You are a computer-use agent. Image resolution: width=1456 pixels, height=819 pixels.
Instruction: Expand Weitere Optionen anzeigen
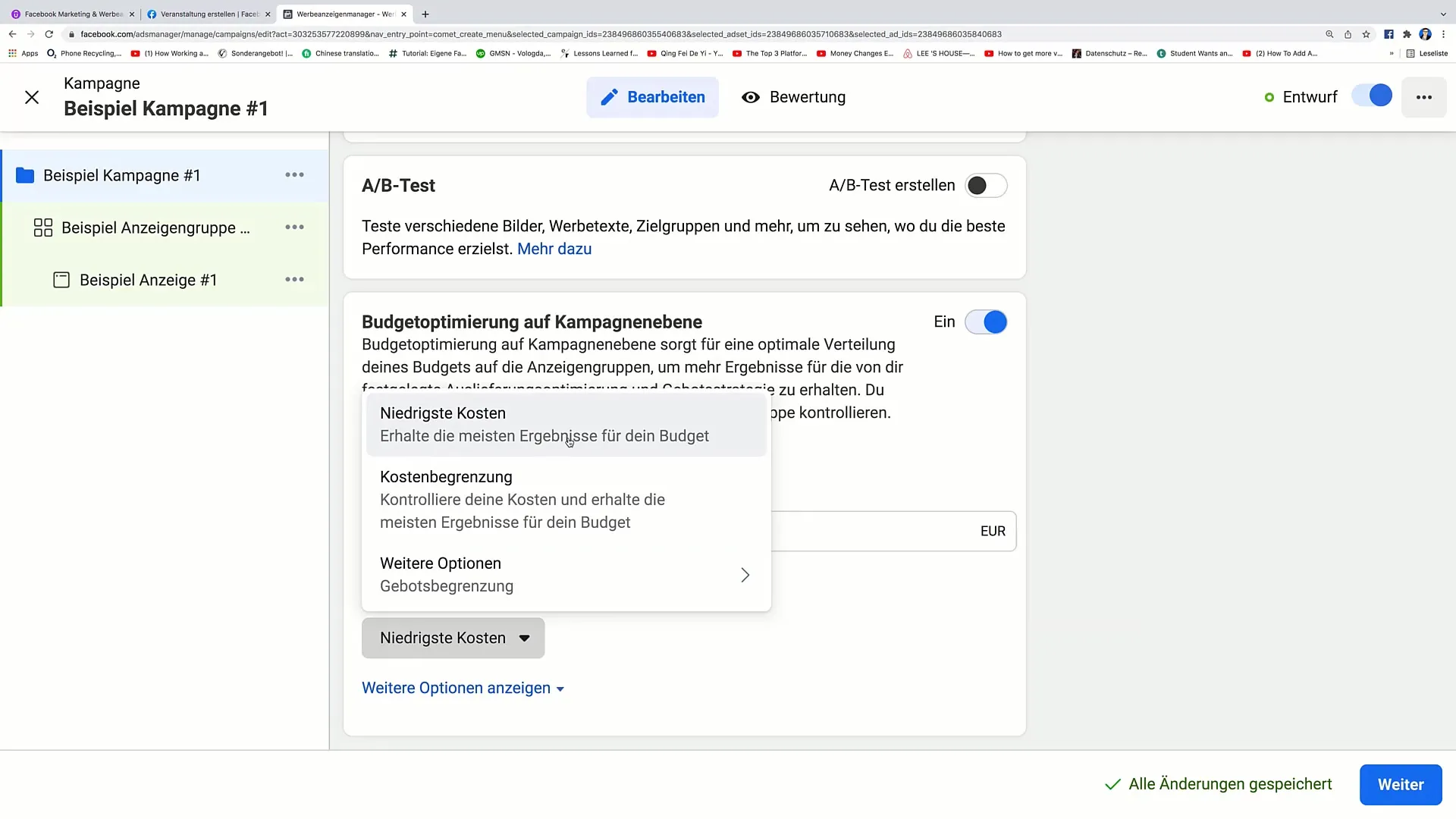(463, 688)
